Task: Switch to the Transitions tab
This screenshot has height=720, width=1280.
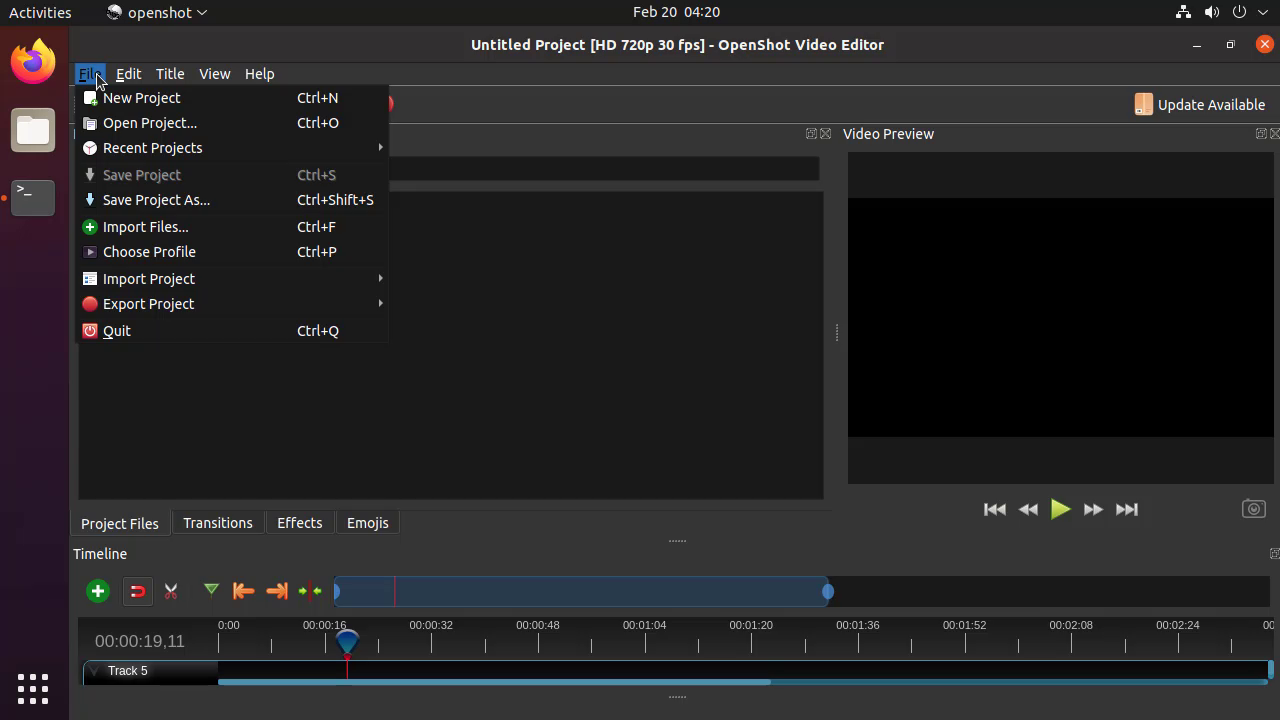Action: [217, 523]
